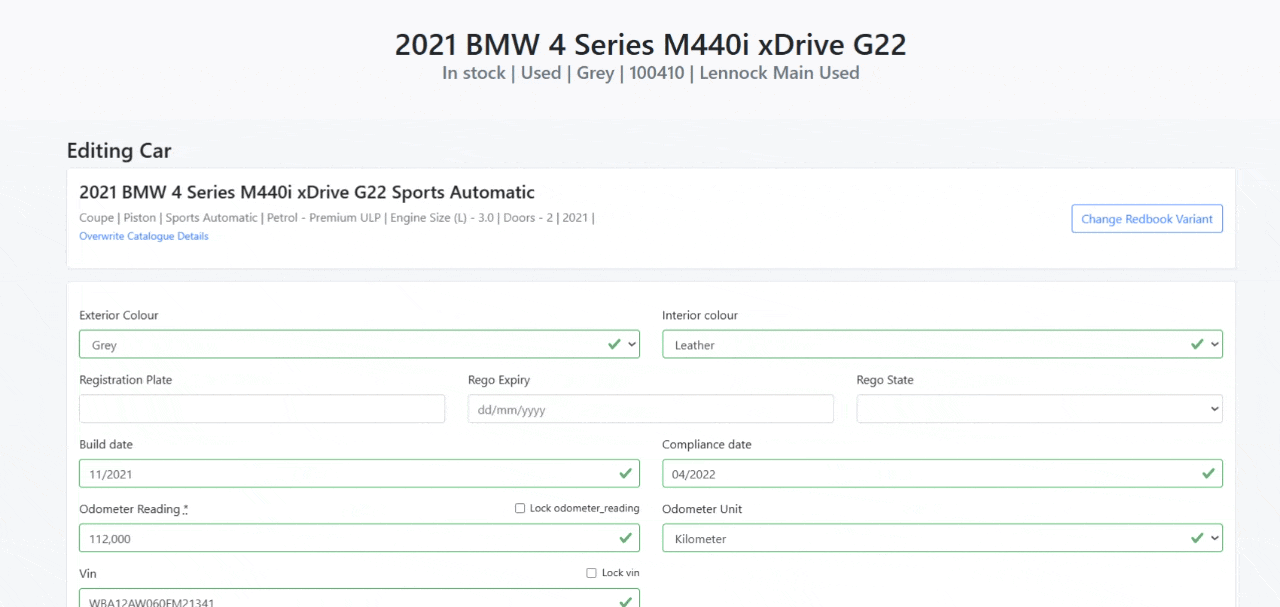Edit the Odometer Reading field
Screen dimensions: 1280x607
pyautogui.click(x=345, y=539)
